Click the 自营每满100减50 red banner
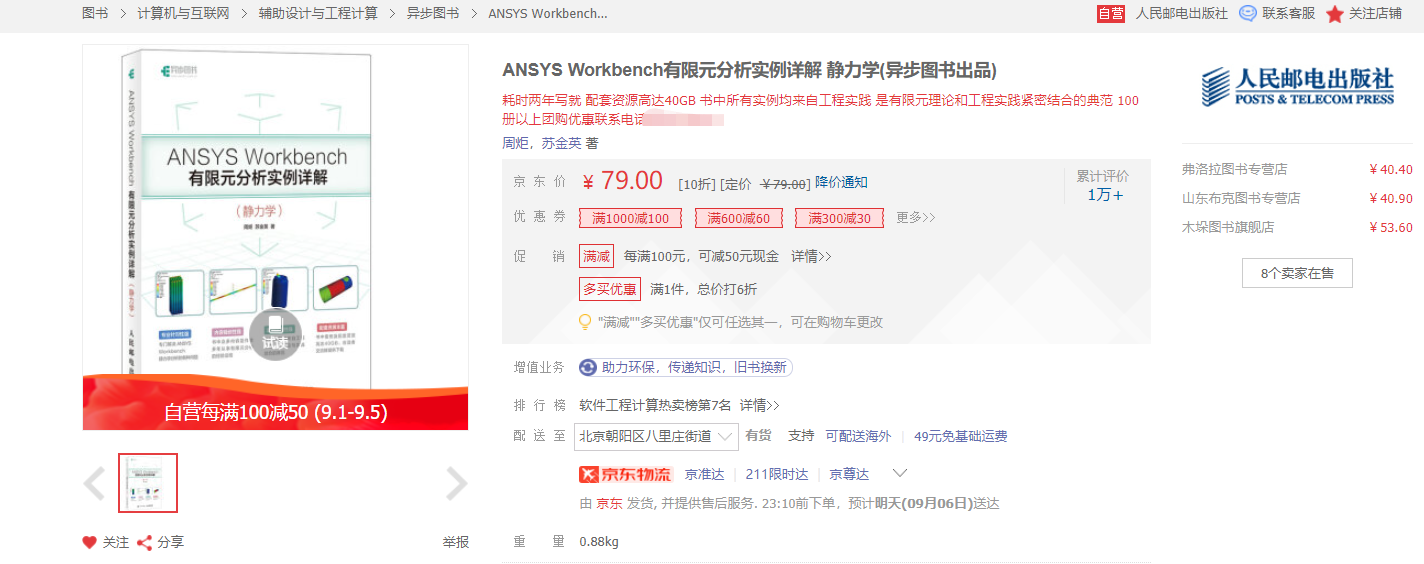This screenshot has width=1424, height=564. click(275, 411)
